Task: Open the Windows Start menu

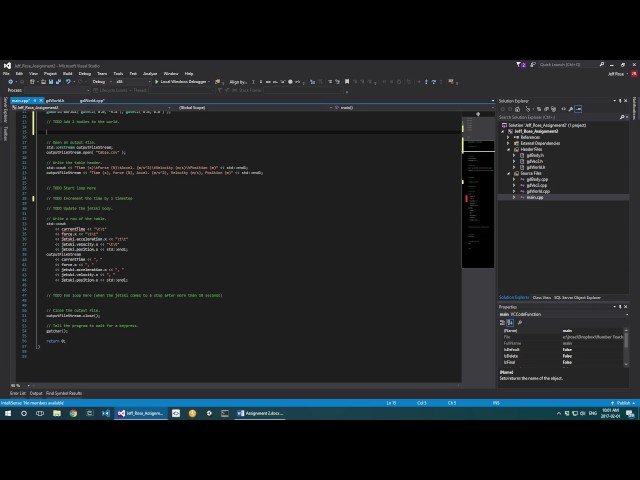Action: 8,413
